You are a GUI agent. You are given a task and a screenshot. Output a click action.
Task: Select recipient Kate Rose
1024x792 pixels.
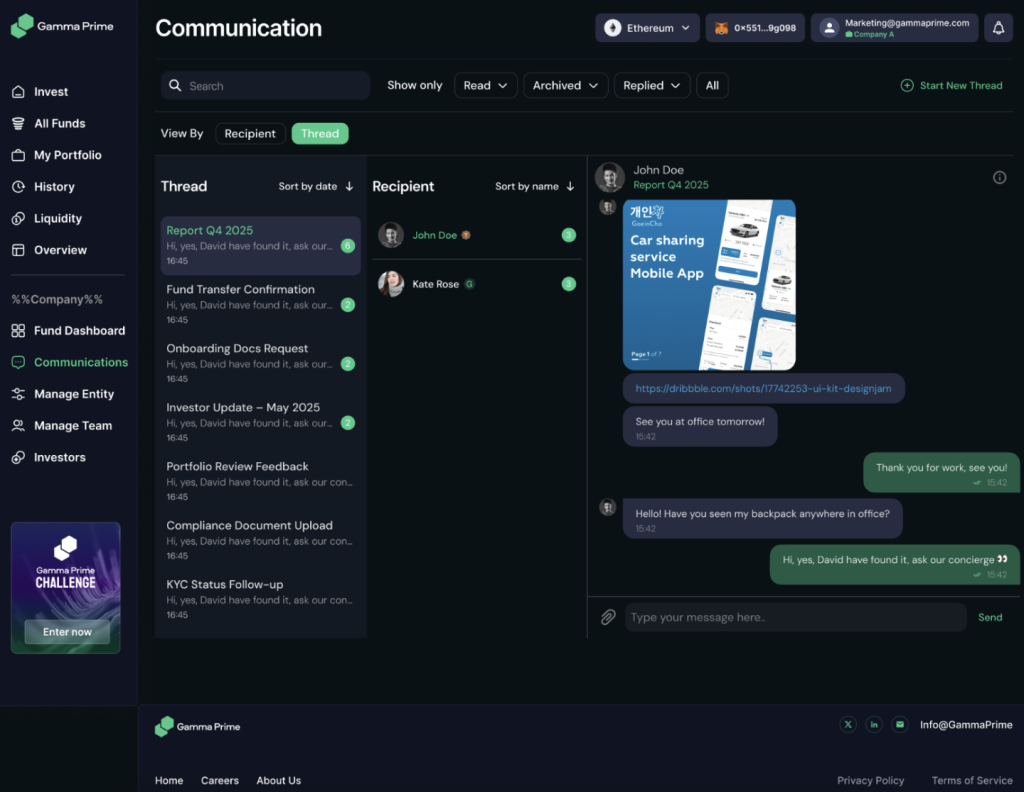[477, 284]
